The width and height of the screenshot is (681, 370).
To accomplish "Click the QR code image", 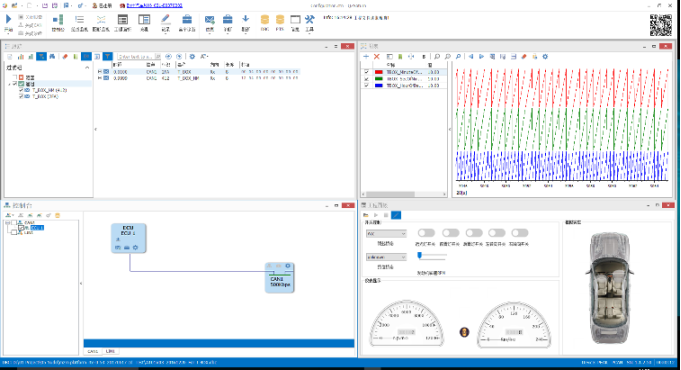I will [661, 25].
